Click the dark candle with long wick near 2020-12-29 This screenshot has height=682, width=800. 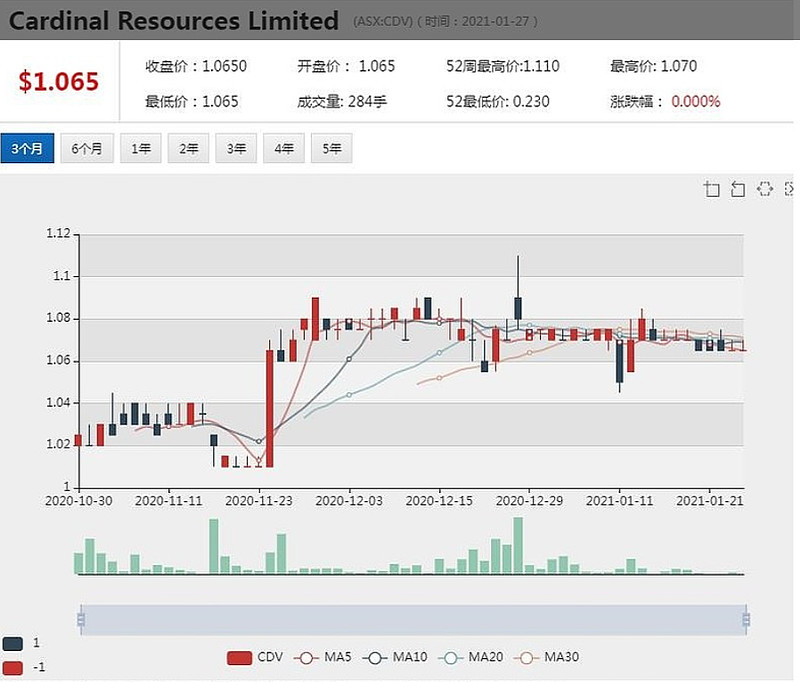point(518,309)
